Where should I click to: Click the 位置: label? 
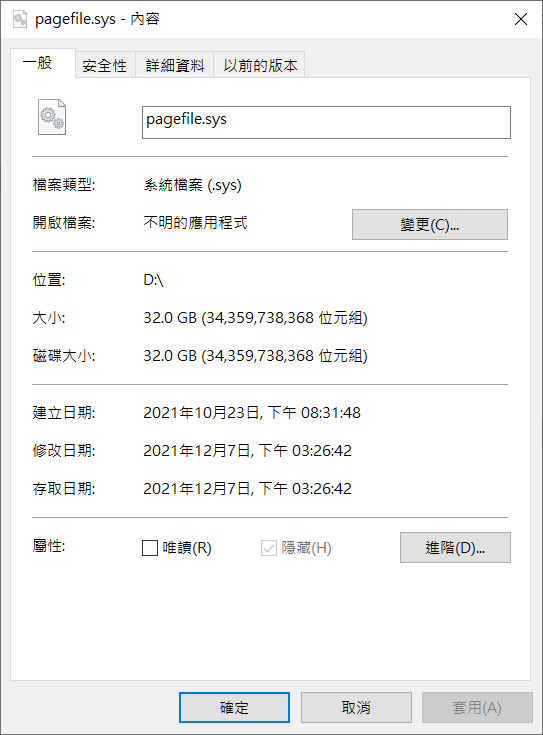49,280
